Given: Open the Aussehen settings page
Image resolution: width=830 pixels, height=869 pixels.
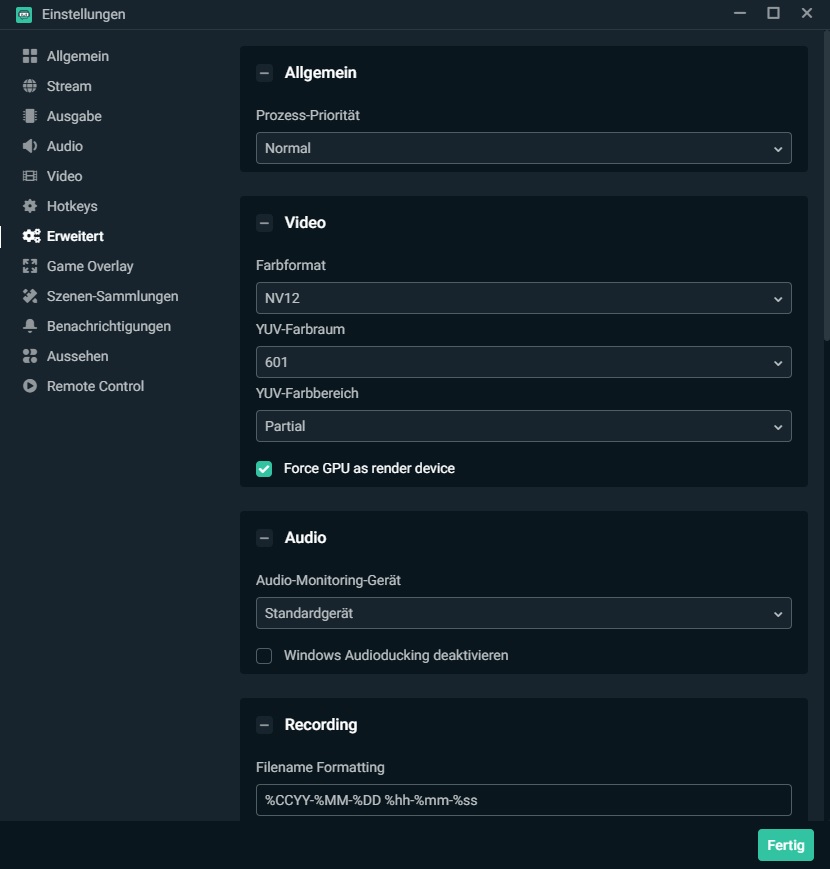Looking at the screenshot, I should (x=77, y=356).
